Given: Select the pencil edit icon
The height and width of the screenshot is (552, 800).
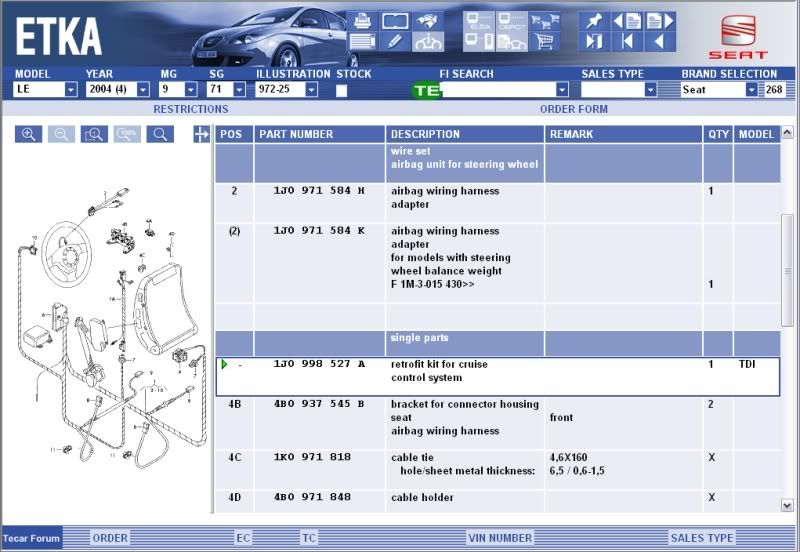Looking at the screenshot, I should (395, 42).
